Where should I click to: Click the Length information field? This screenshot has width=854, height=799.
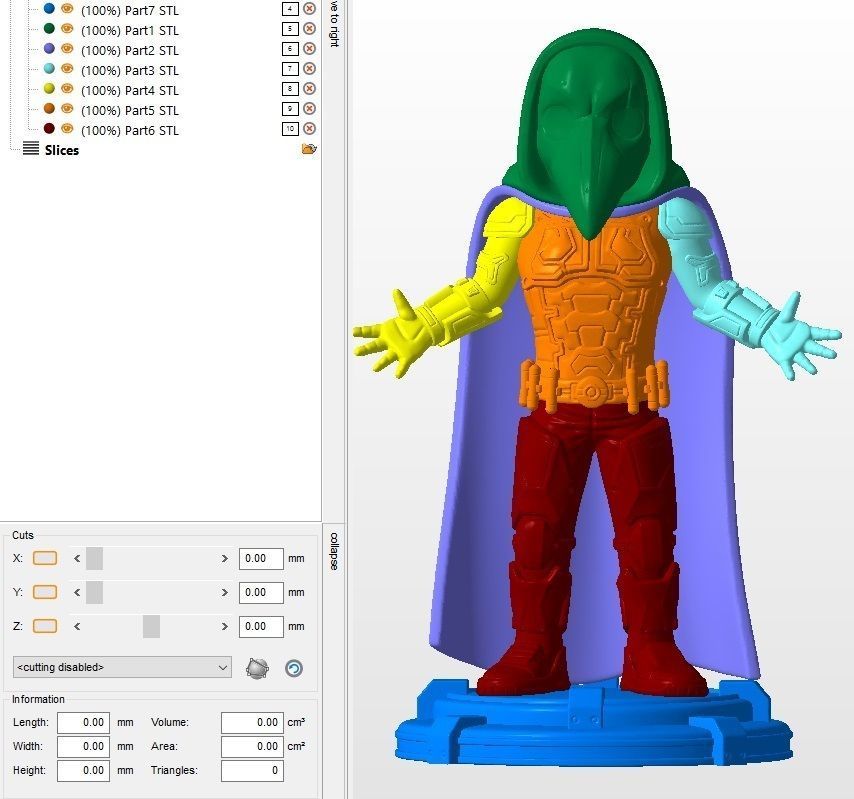[x=83, y=723]
